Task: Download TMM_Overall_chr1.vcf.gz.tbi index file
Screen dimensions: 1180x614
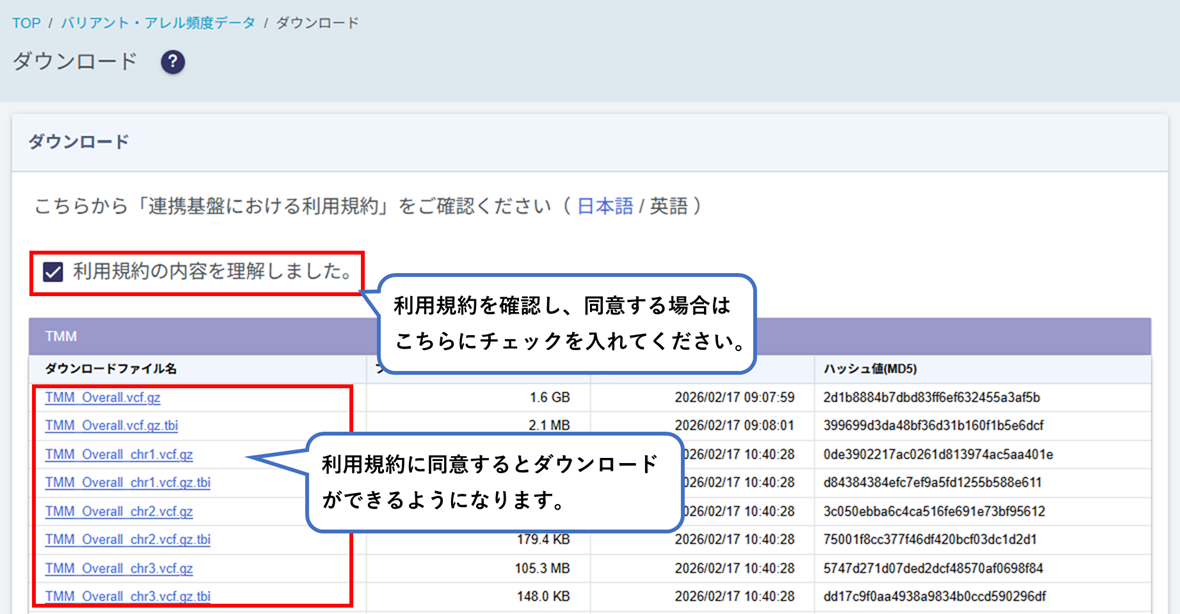Action: pos(128,483)
